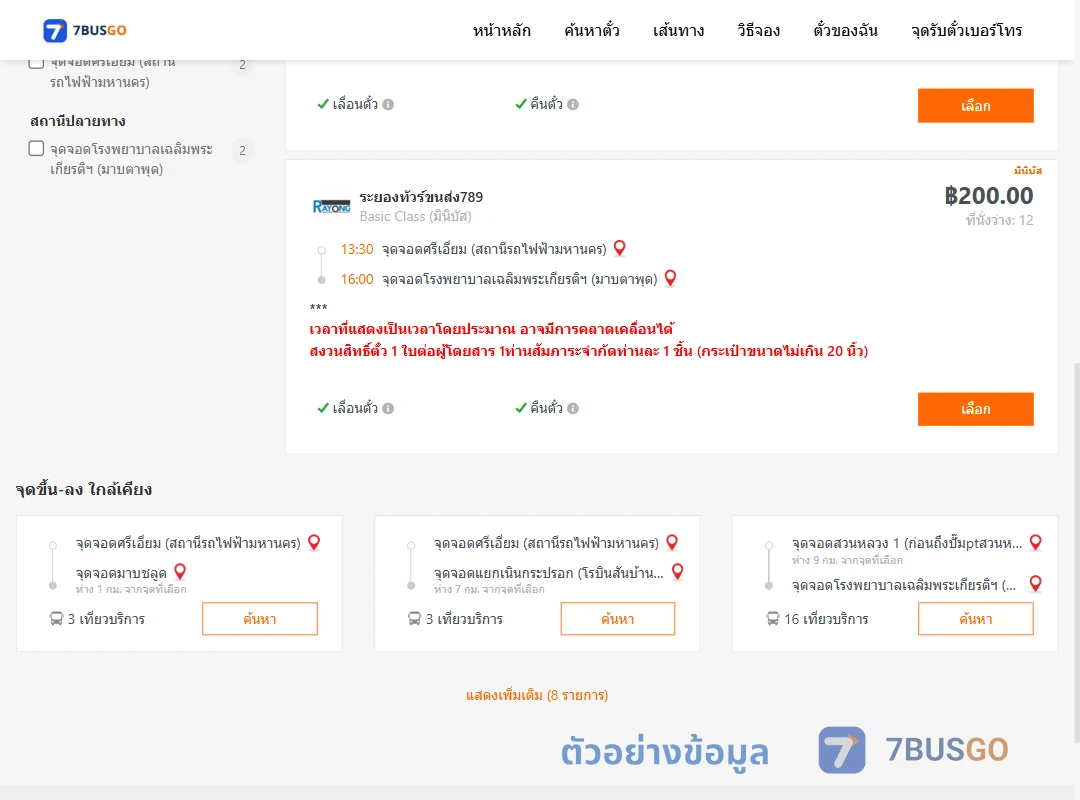
Task: Click the จุดขึ้น-ลง ใกล้เคียง heading
Action: [84, 489]
